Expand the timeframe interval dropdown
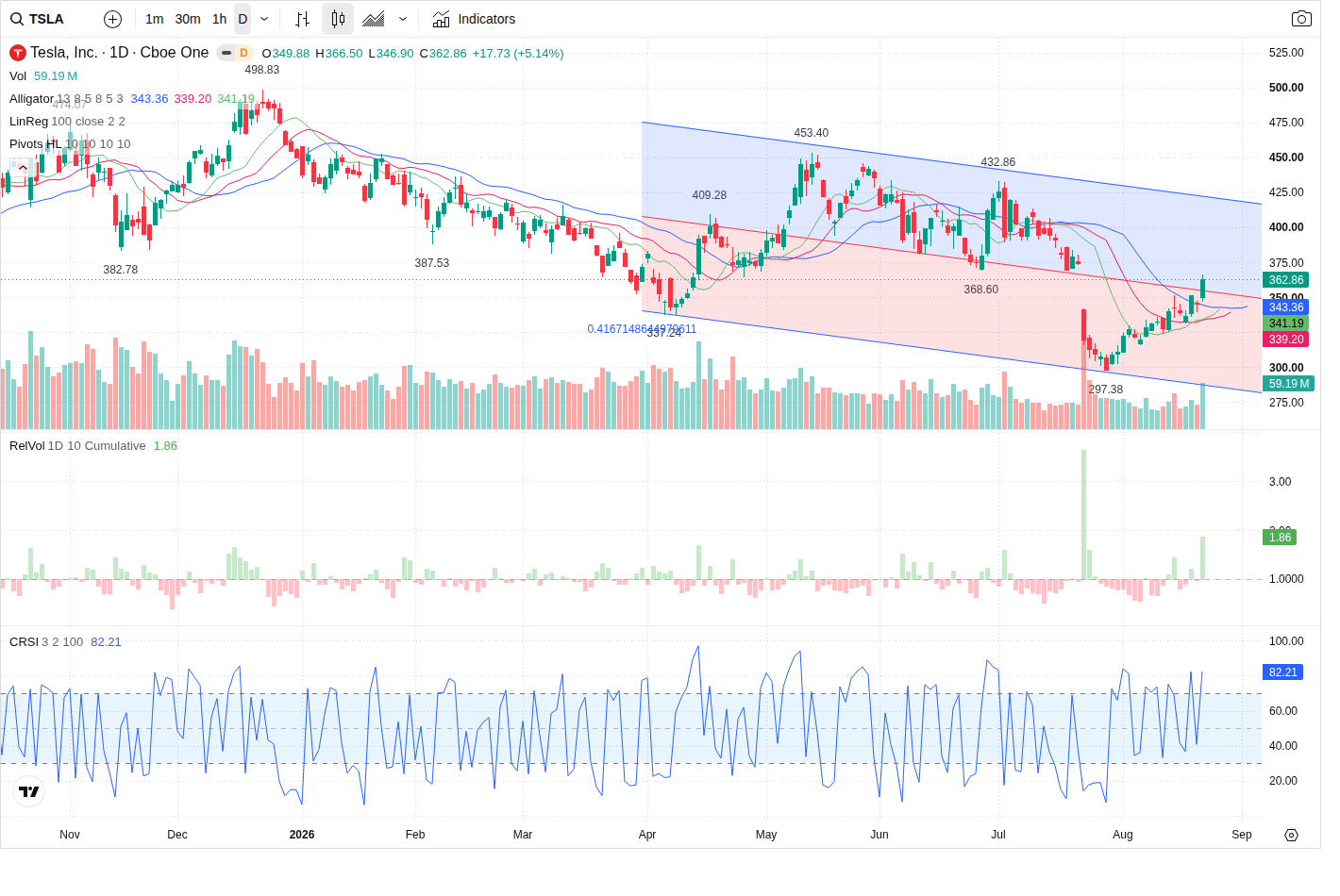 264,19
